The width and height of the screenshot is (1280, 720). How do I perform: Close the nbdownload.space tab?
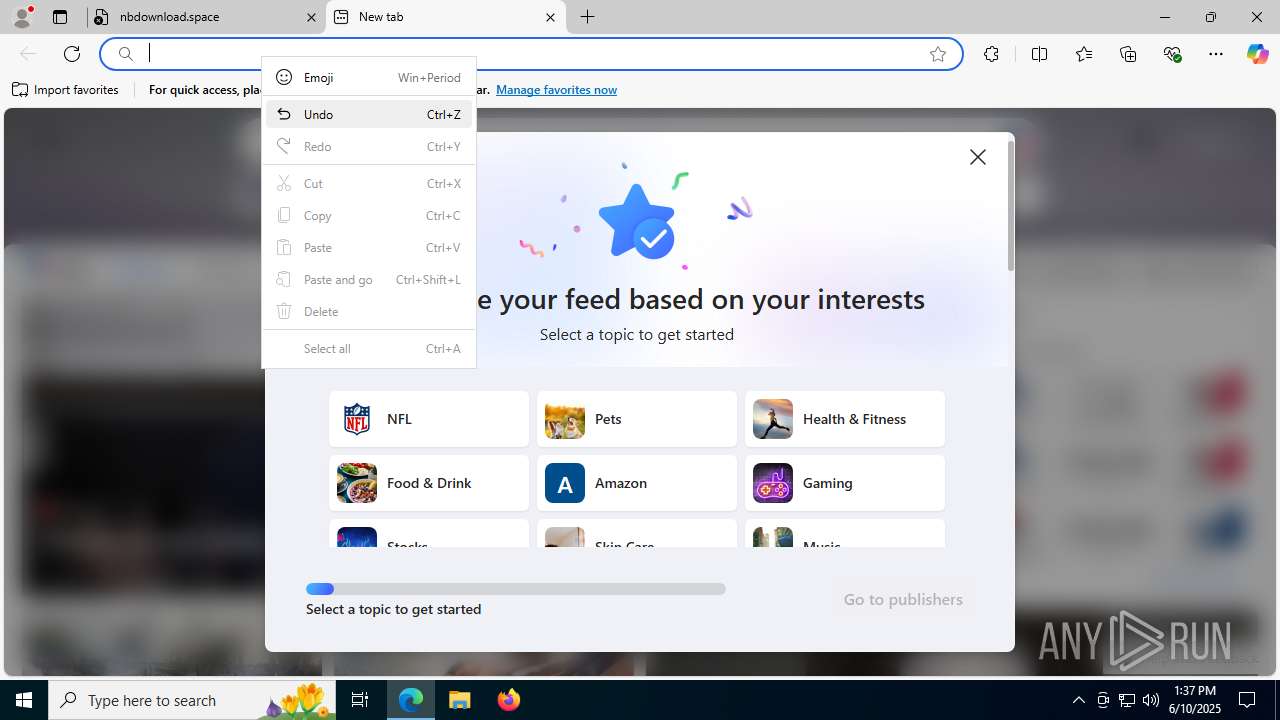311,17
